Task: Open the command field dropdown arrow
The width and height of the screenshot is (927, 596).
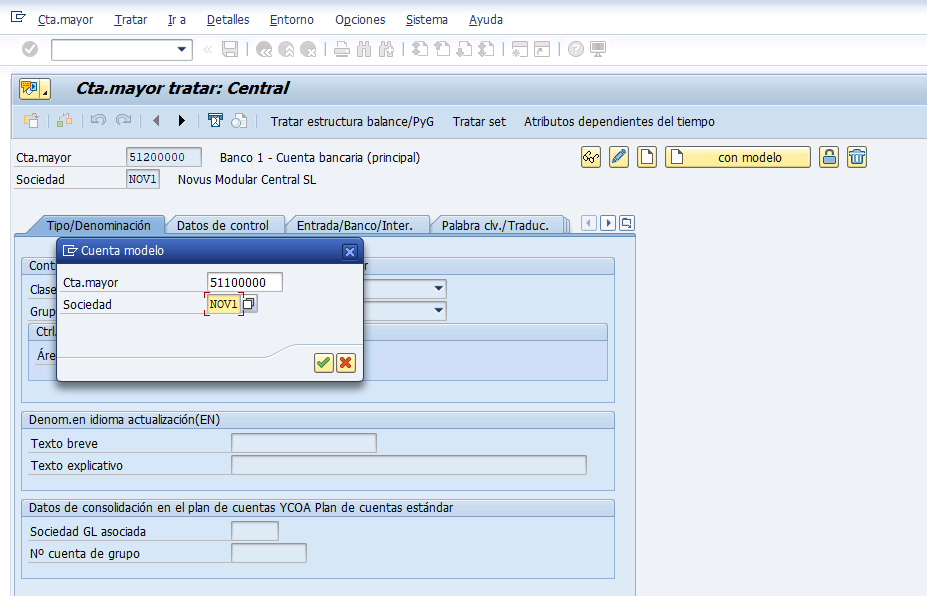Action: pos(181,49)
